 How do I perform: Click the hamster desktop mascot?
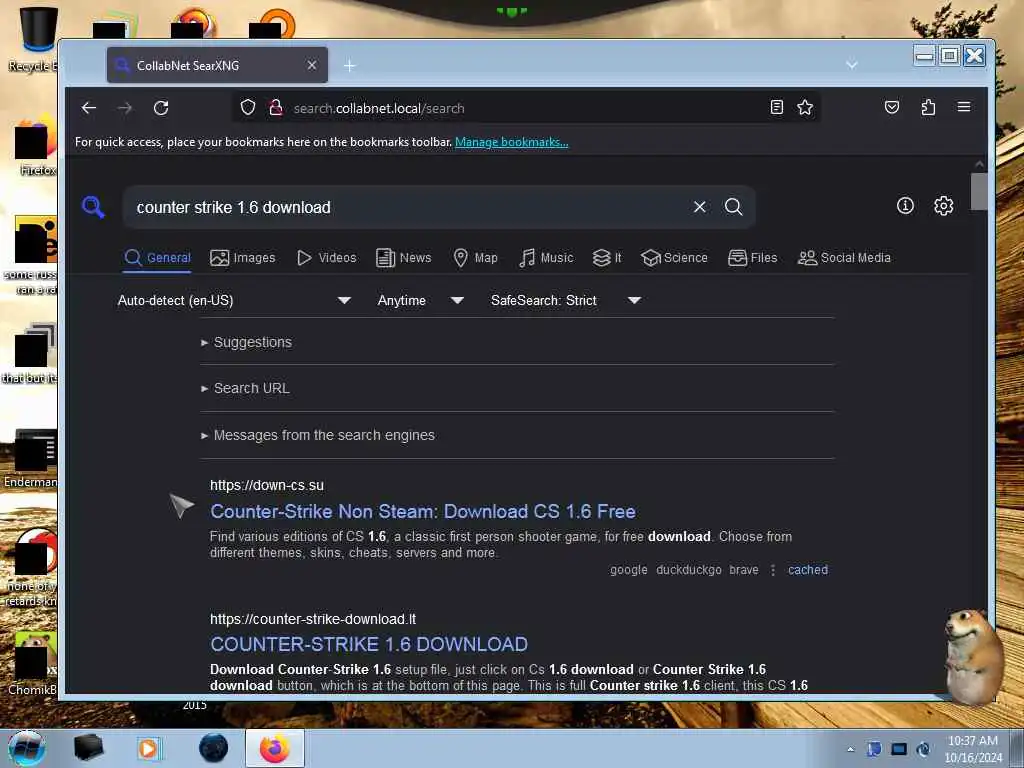[973, 656]
